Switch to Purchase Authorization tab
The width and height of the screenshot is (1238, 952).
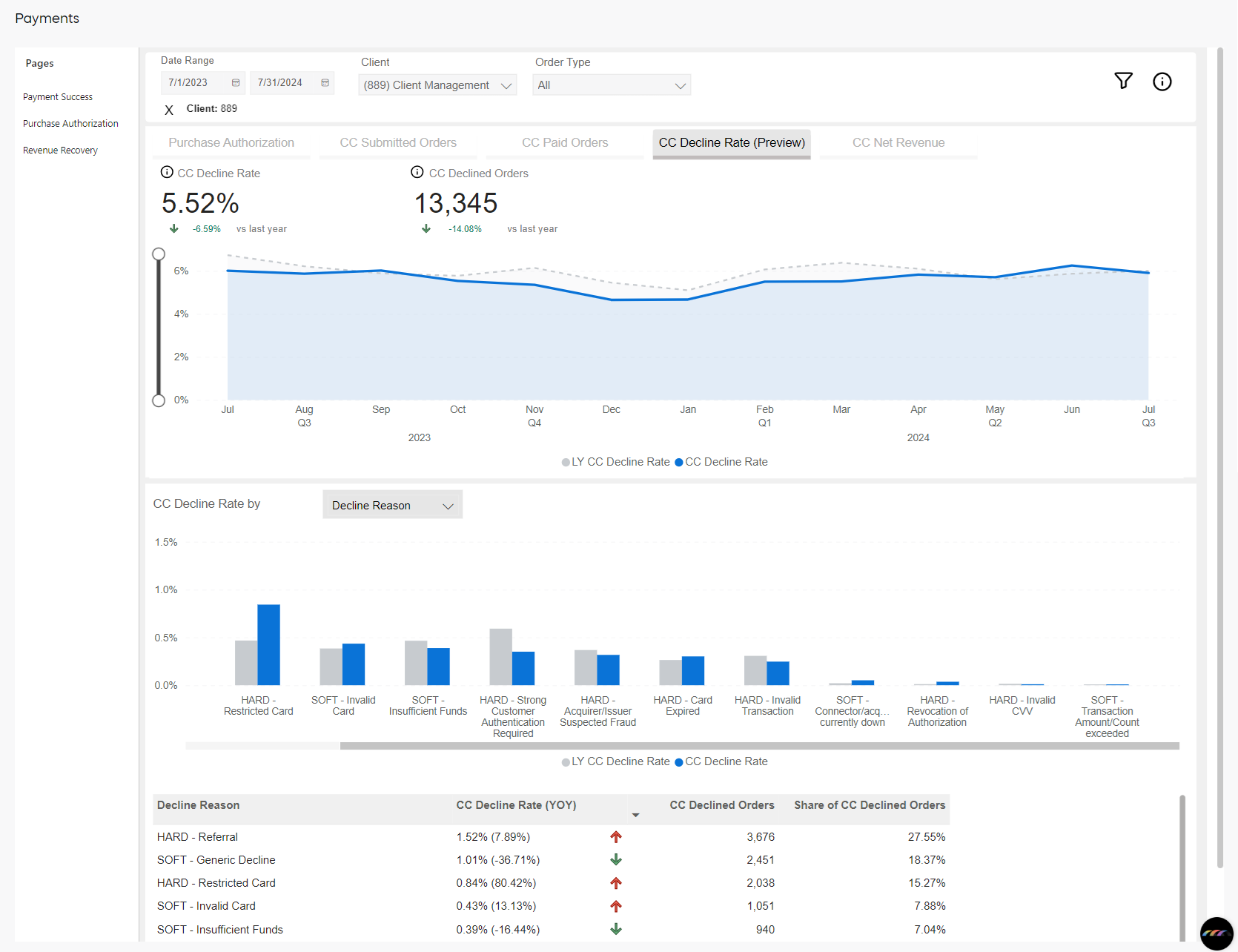pos(231,143)
